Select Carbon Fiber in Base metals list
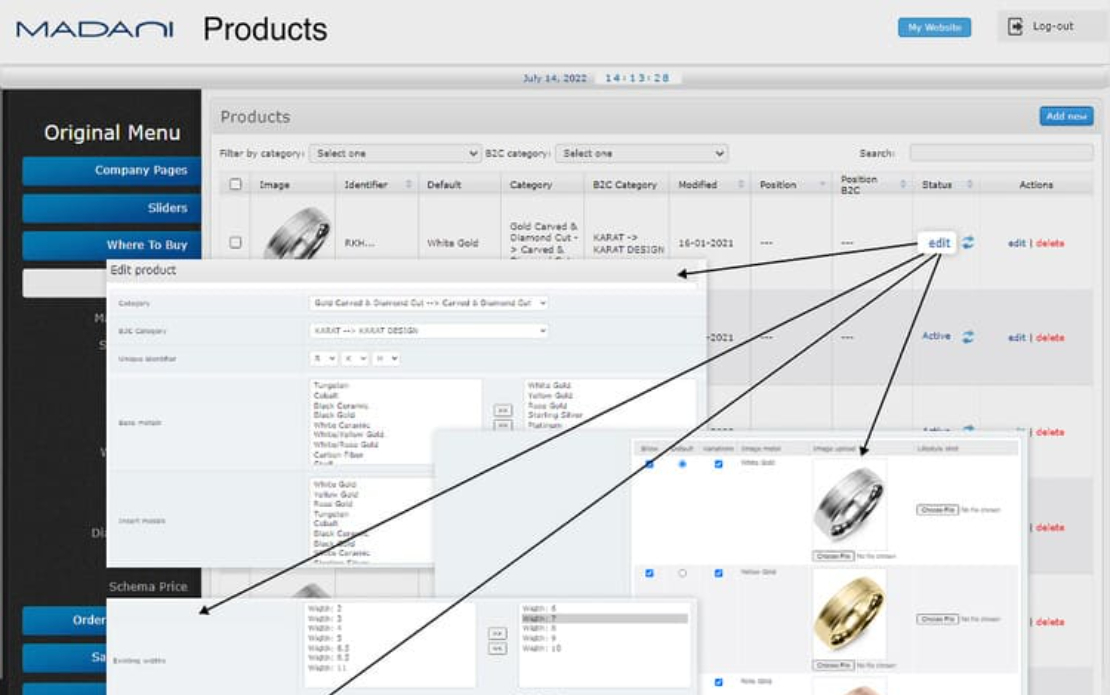Screen dimensions: 1110x695 338,455
